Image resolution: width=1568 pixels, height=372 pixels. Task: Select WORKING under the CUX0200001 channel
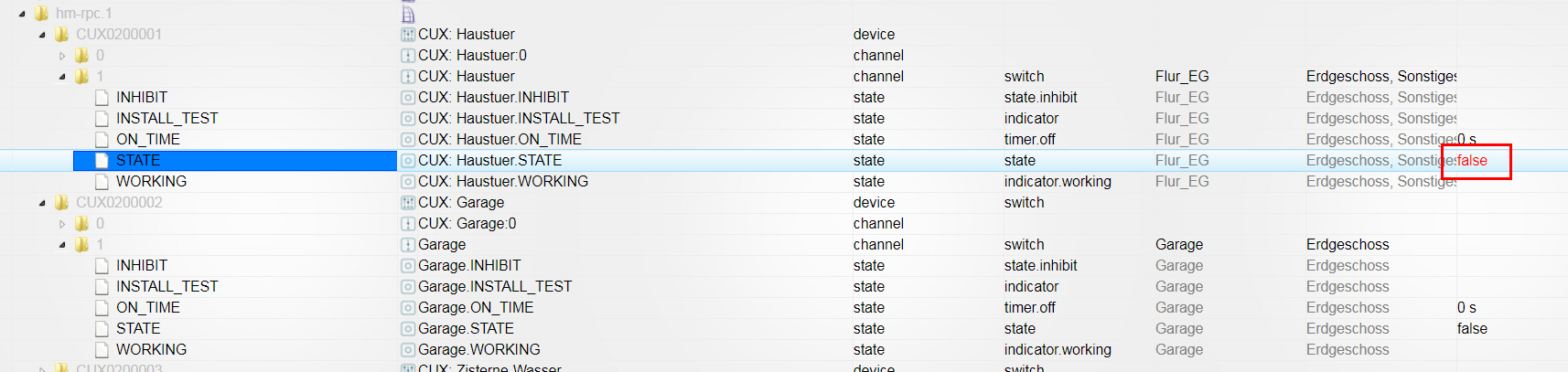click(151, 182)
